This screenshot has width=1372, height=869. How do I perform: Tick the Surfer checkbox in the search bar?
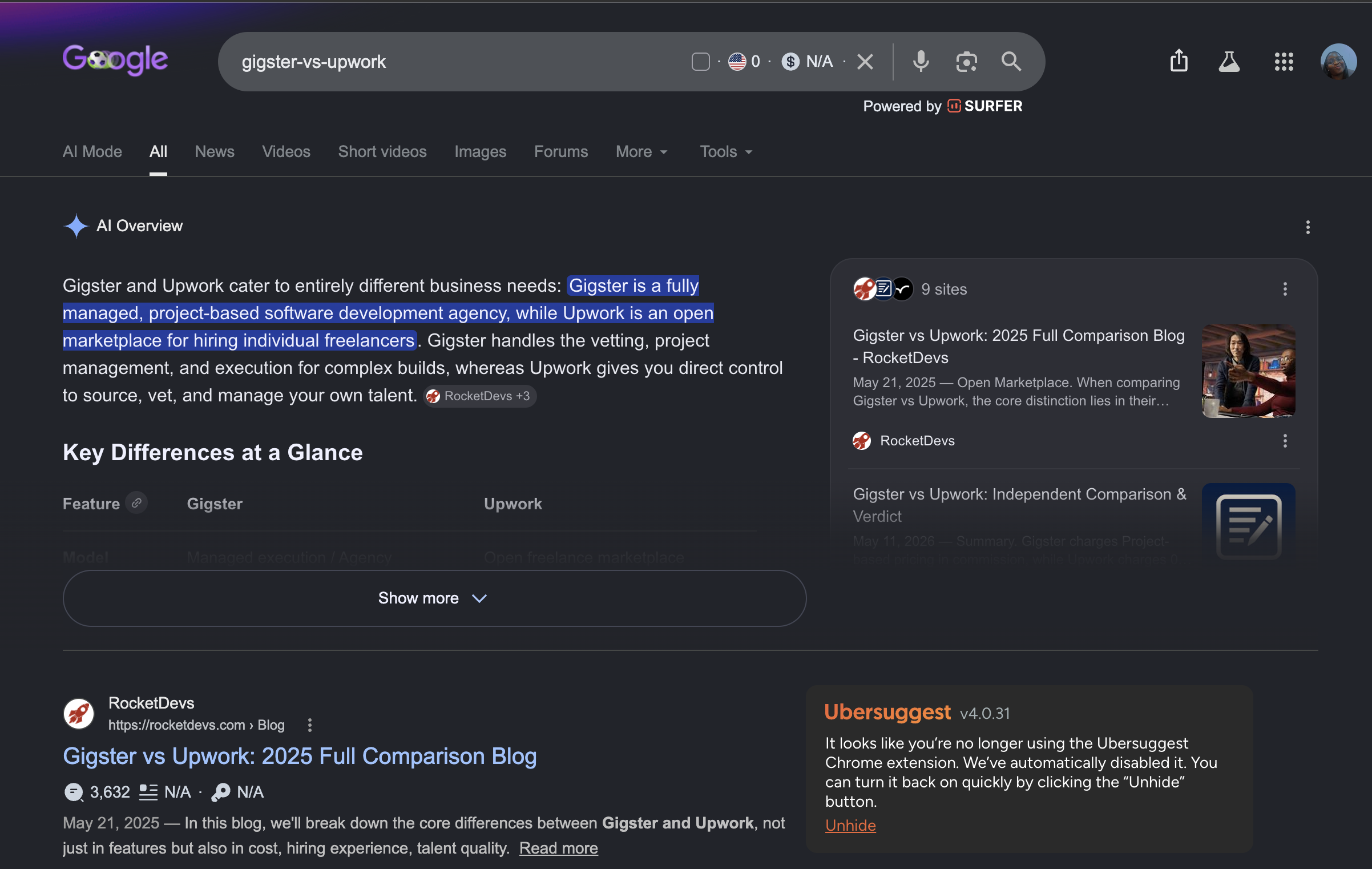click(x=700, y=62)
